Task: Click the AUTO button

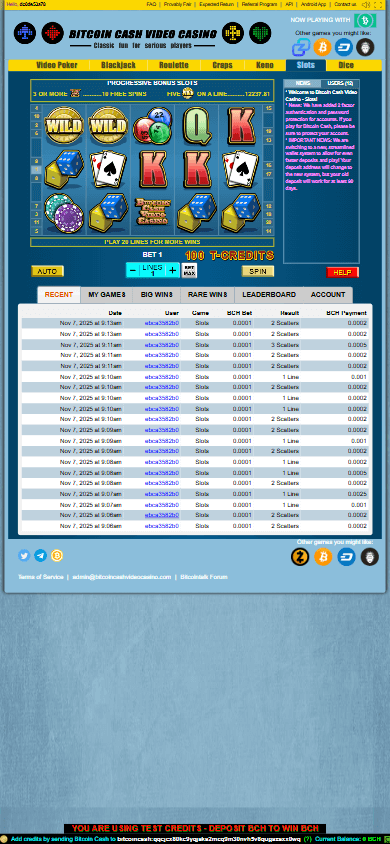Action: (47, 271)
